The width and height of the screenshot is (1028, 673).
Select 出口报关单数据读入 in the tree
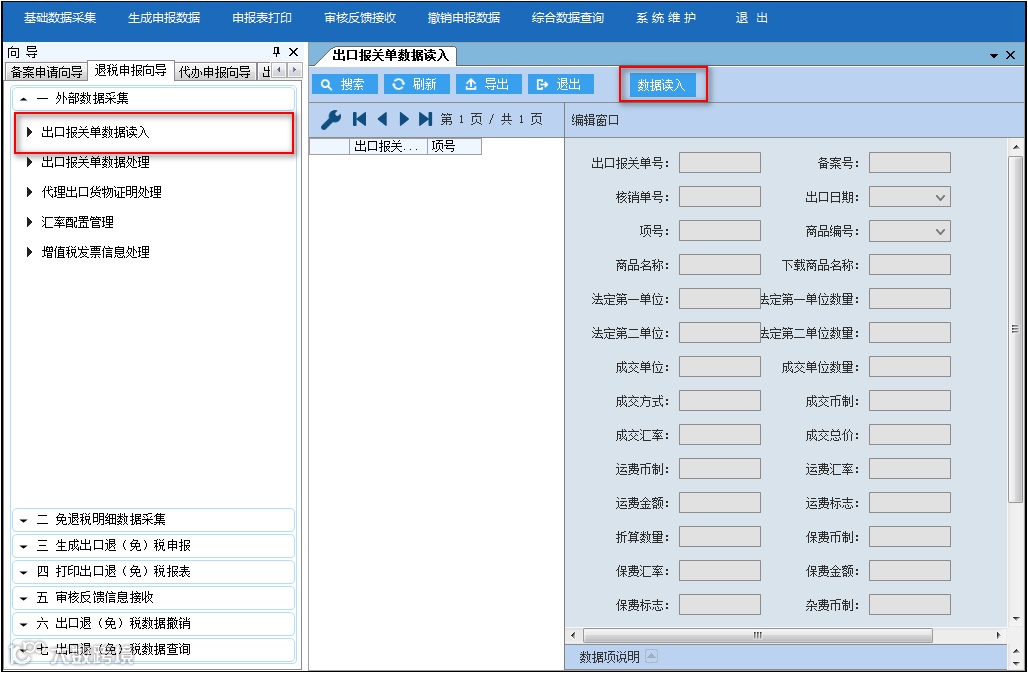click(x=154, y=132)
